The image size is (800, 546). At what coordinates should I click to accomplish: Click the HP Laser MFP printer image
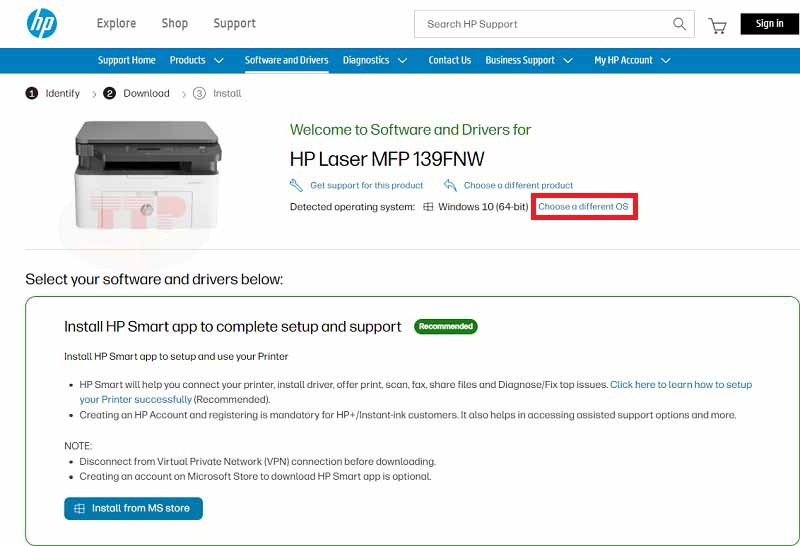(148, 175)
